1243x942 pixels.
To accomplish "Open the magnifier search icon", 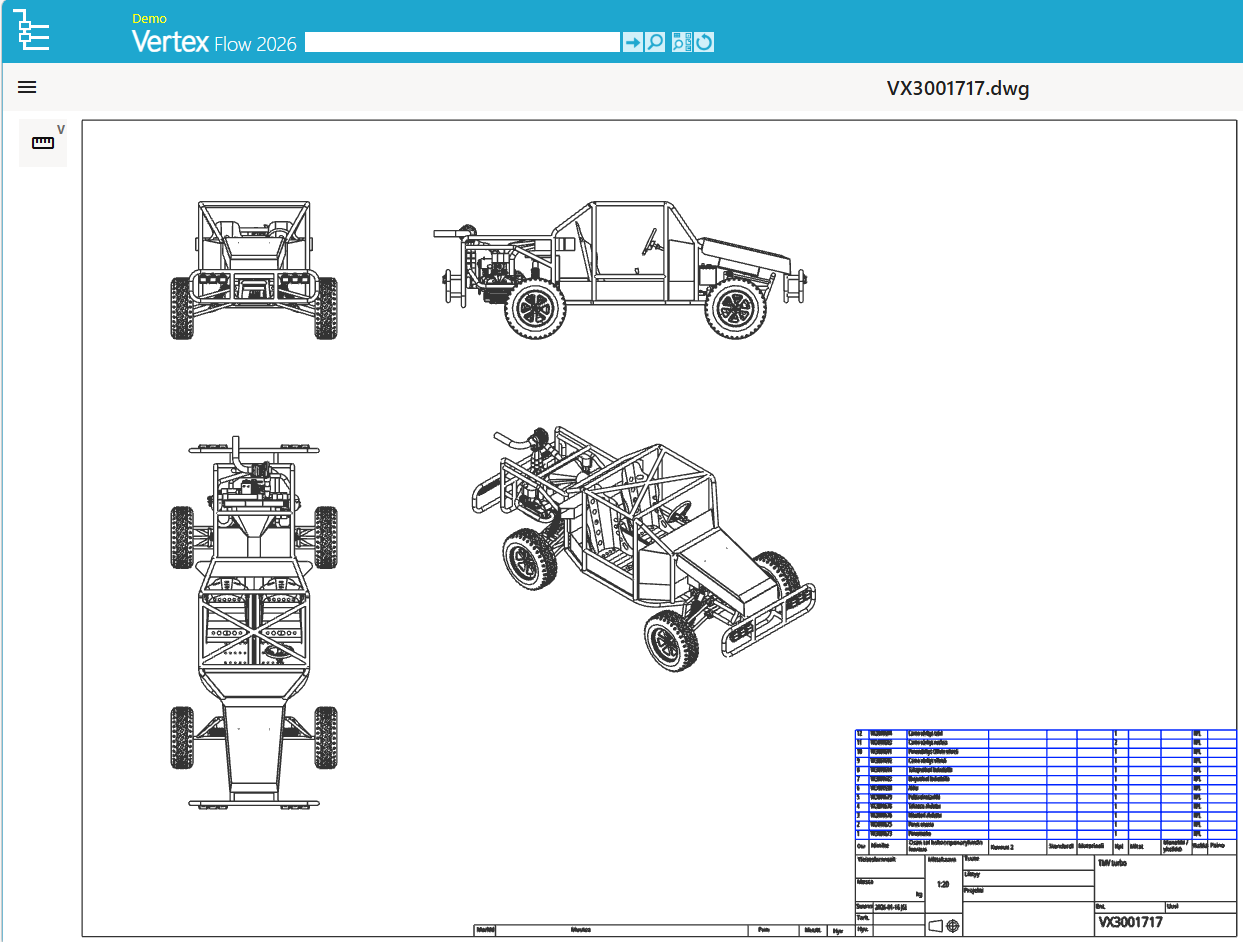I will [655, 42].
